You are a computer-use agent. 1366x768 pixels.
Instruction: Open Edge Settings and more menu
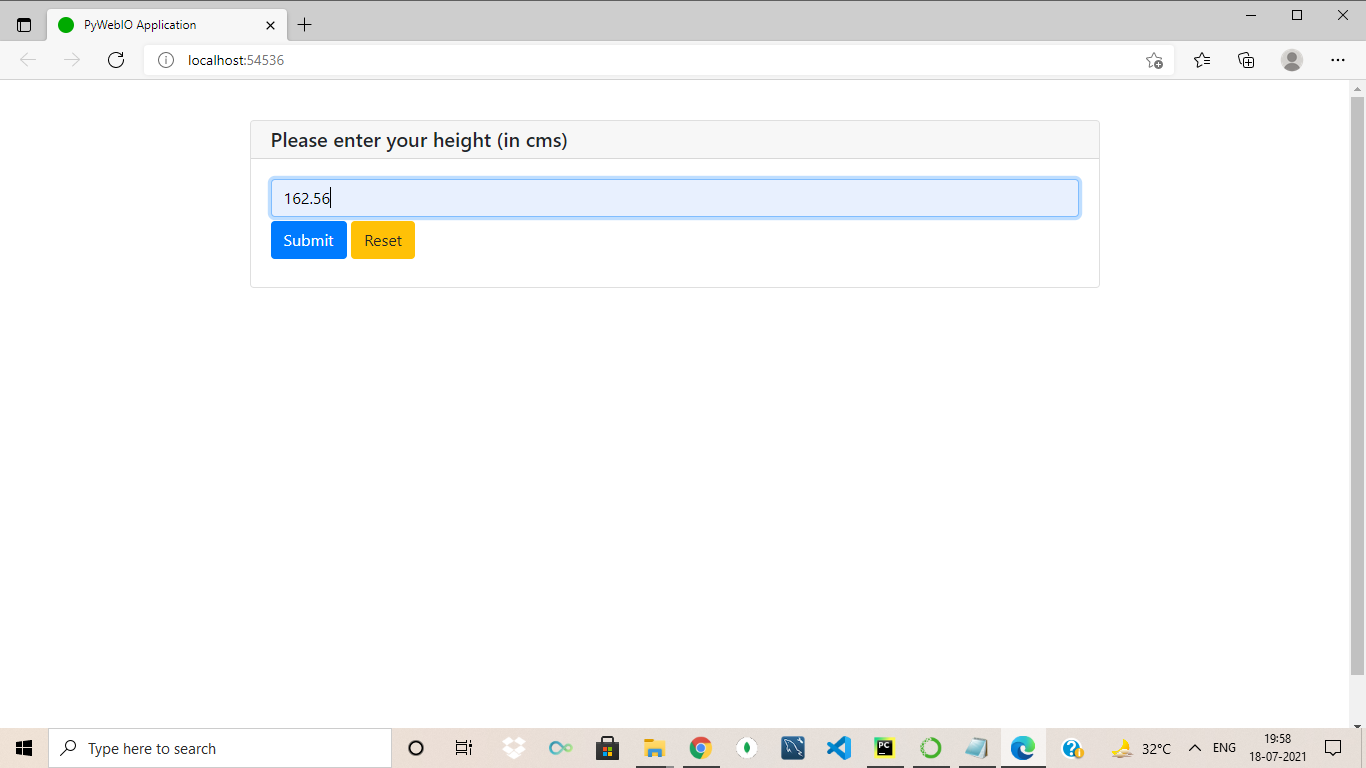[x=1338, y=60]
